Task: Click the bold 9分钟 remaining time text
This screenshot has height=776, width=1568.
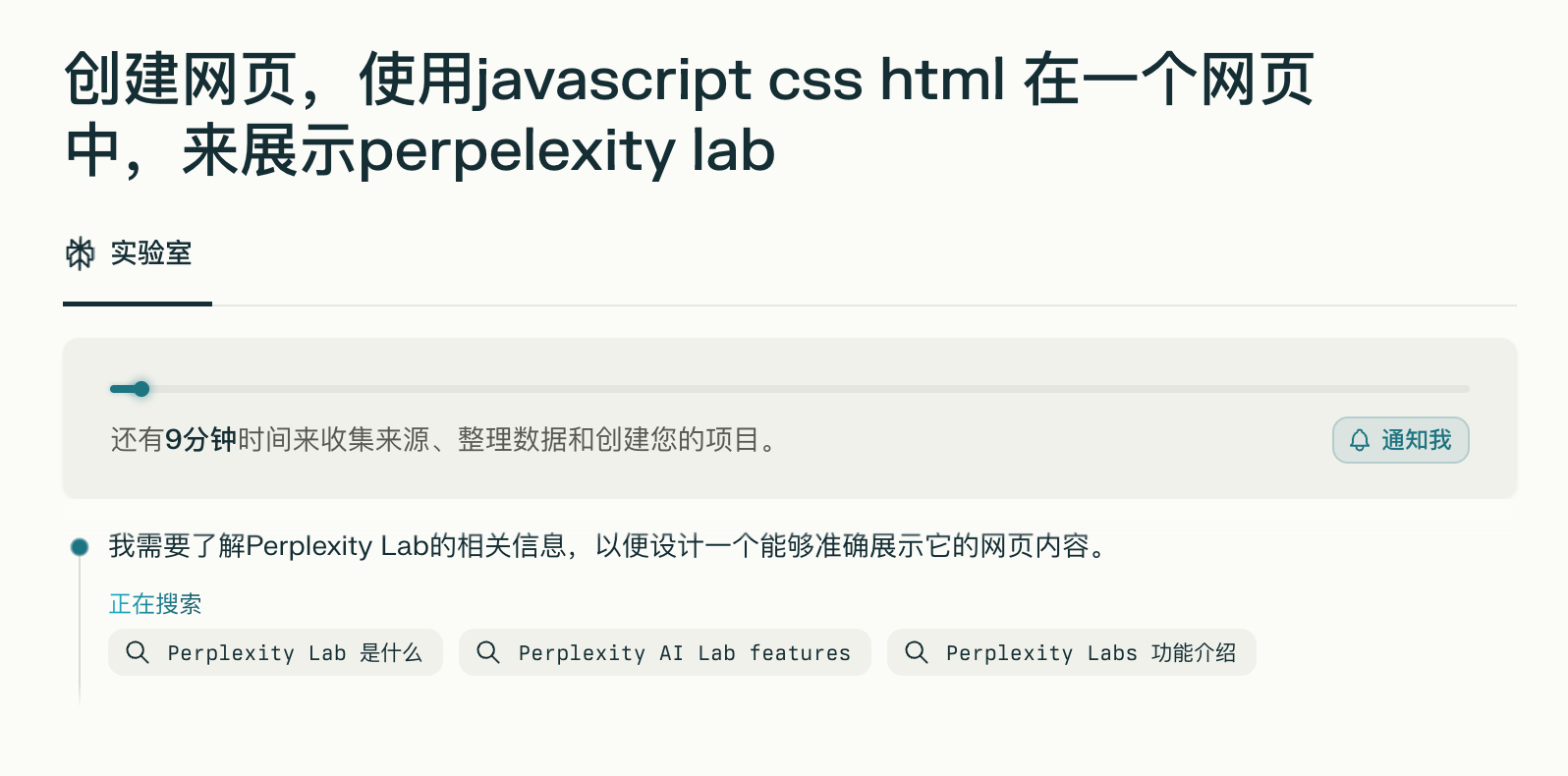Action: (x=200, y=440)
